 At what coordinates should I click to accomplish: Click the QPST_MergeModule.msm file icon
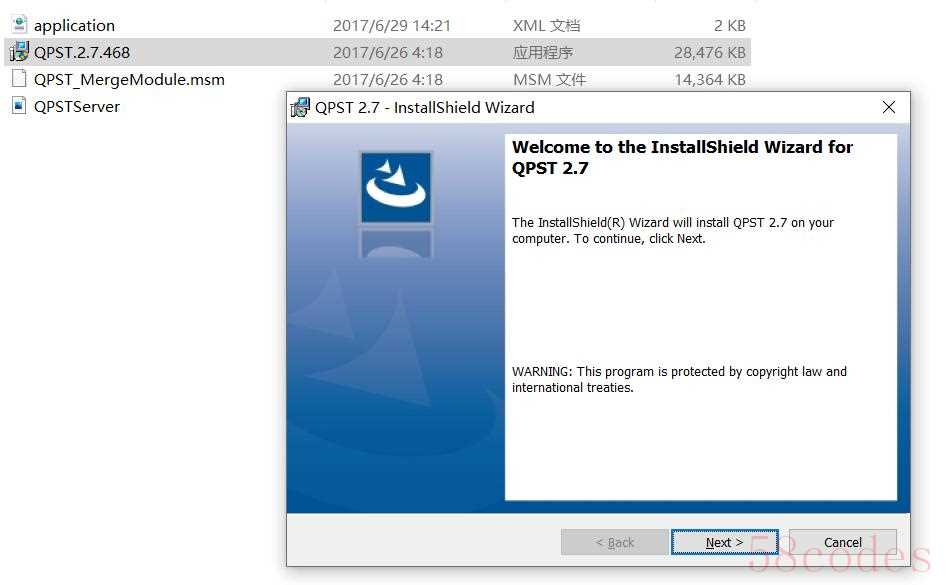[x=19, y=78]
